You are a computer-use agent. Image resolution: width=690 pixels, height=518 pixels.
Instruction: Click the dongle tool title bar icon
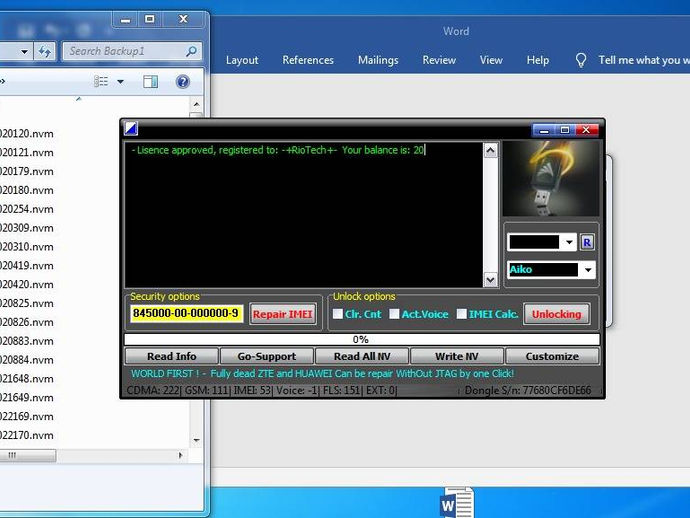pyautogui.click(x=131, y=129)
